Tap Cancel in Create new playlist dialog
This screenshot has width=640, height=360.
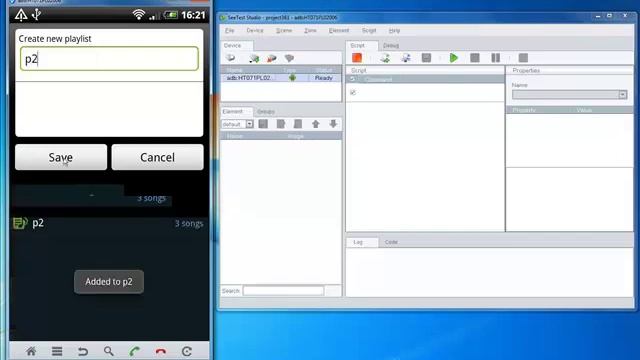coord(157,157)
